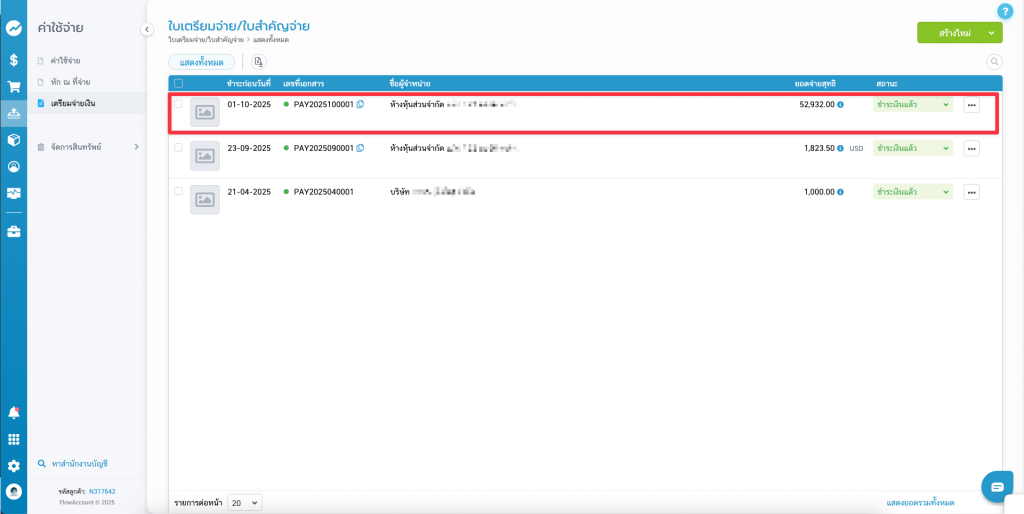Tick the select-all checkbox in table header
The width and height of the screenshot is (1024, 514).
179,83
